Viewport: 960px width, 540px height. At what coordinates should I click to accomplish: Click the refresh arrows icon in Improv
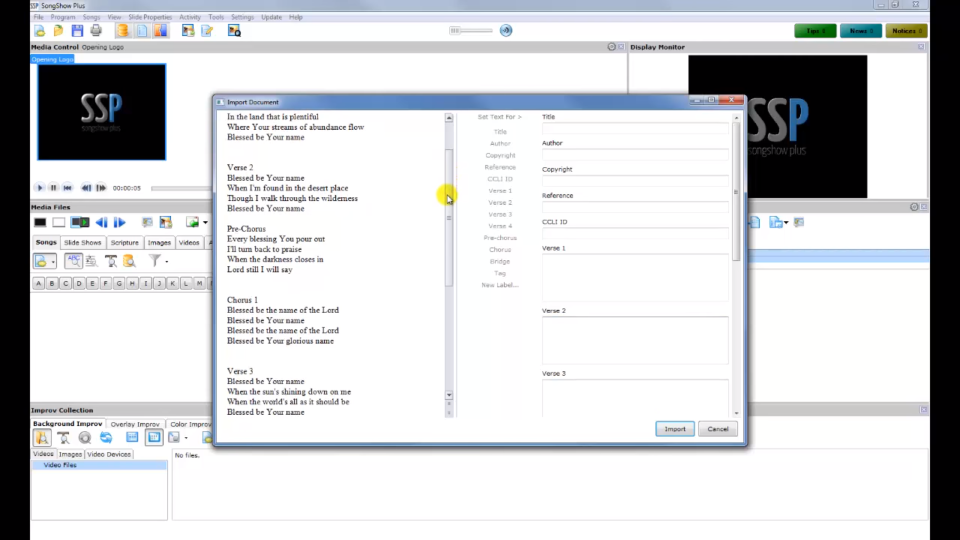107,438
